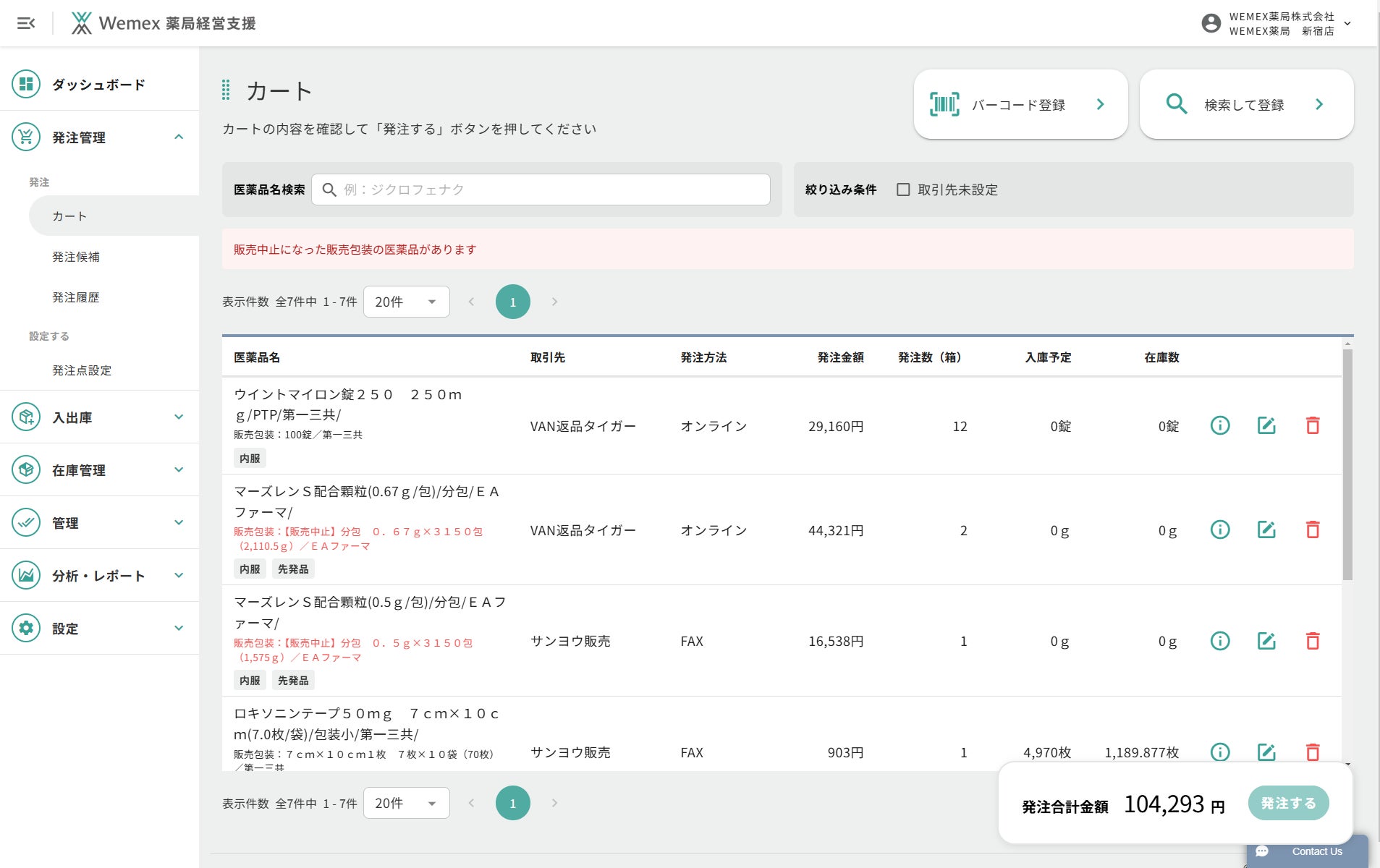
Task: Delete the マーズレンS 0.67g row
Action: coord(1313,529)
